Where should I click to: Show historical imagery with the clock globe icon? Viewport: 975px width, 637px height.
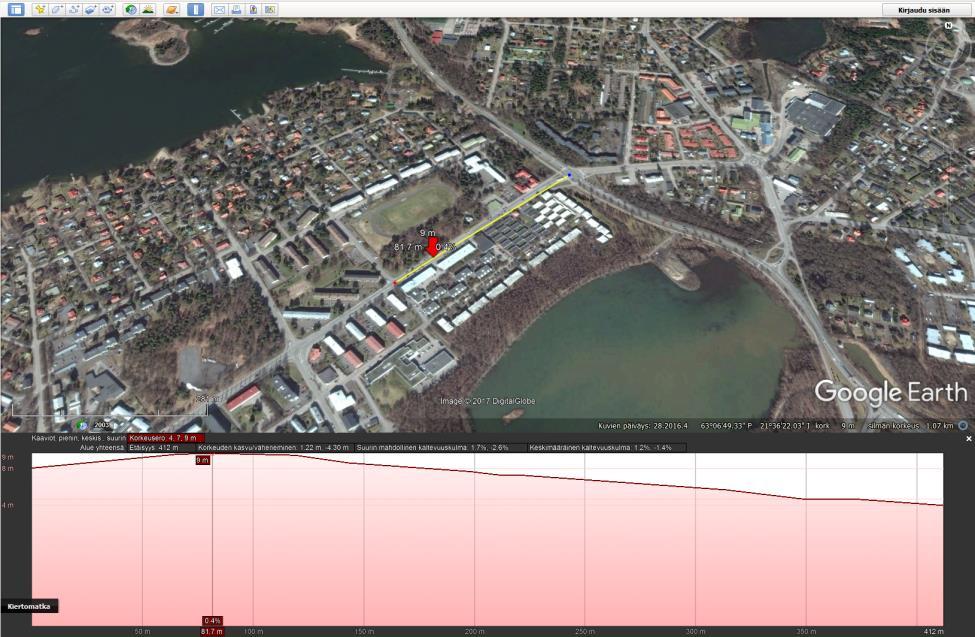131,9
